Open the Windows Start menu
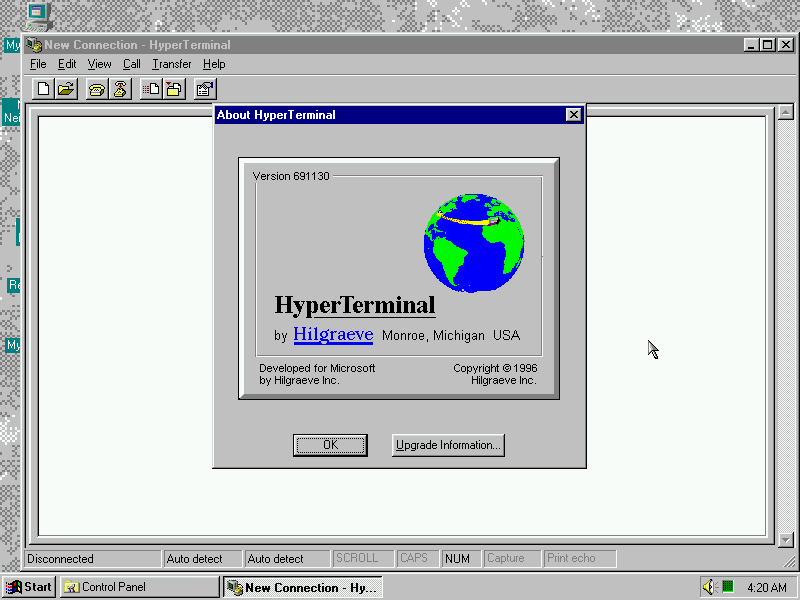Screen dimensions: 800x600 coord(29,587)
